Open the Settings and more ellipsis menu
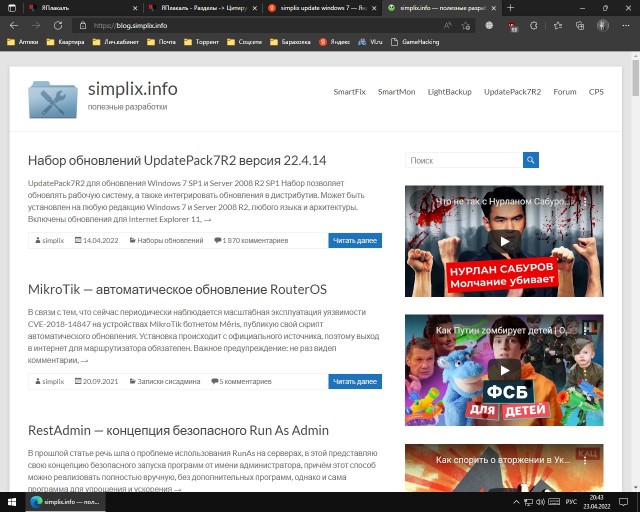This screenshot has width=640, height=512. pyautogui.click(x=626, y=25)
